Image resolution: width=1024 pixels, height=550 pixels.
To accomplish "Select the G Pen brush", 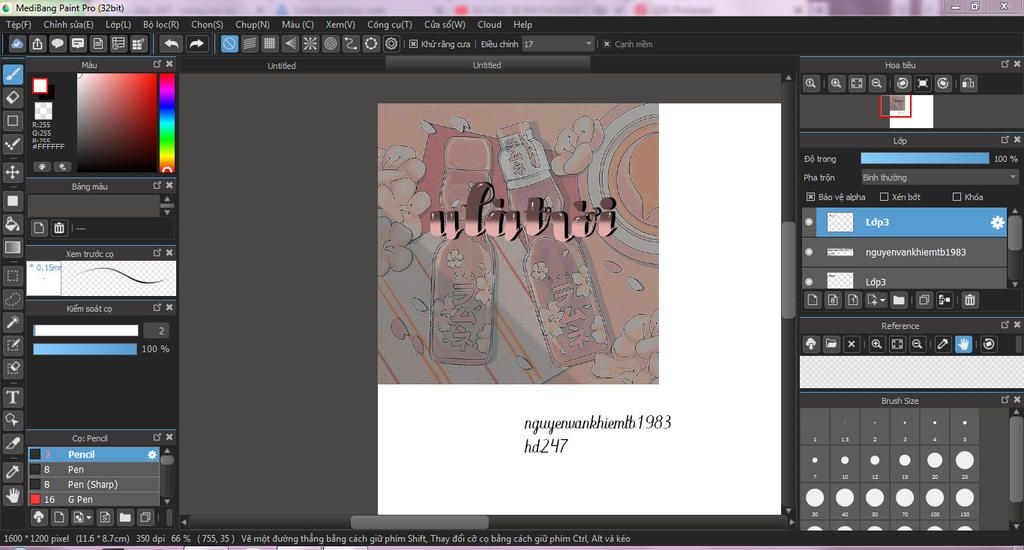I will coord(93,499).
